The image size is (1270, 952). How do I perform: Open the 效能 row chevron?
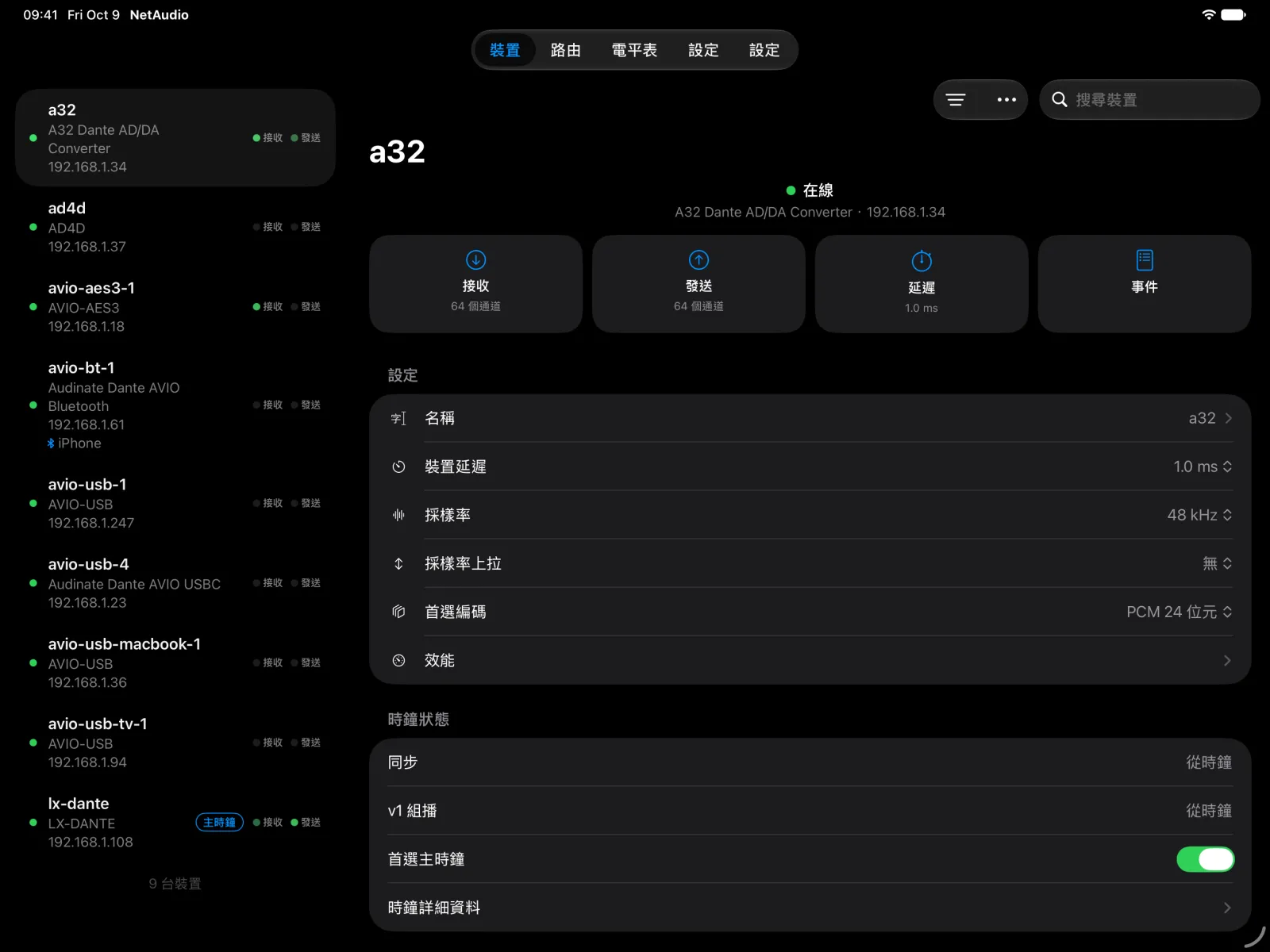pyautogui.click(x=1227, y=660)
